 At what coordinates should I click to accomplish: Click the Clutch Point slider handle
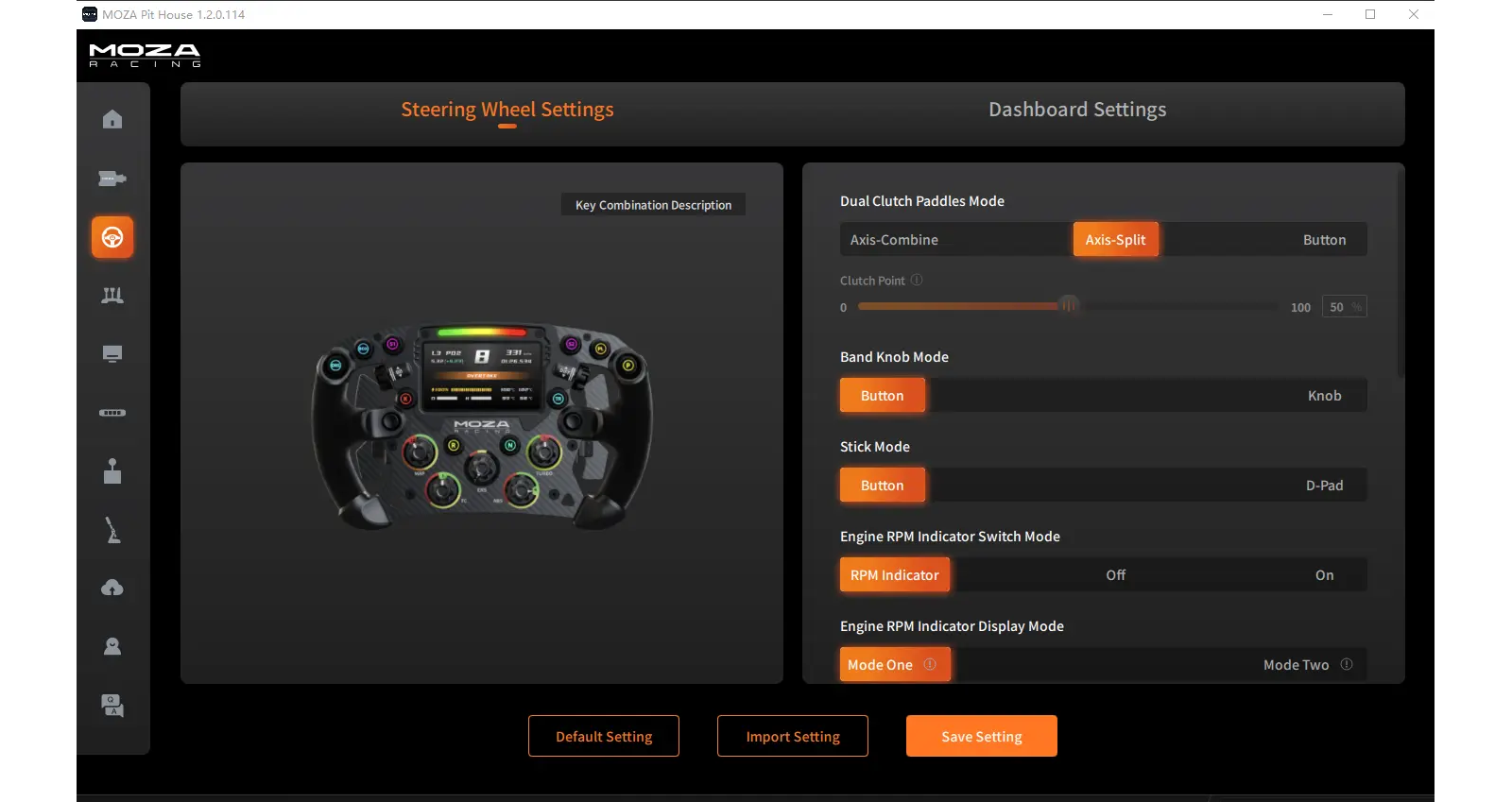pyautogui.click(x=1069, y=306)
